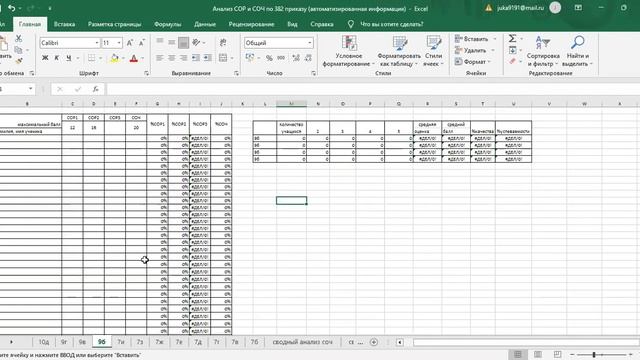640x360 pixels.
Task: Decrease indent in the alignment group
Action: click(x=196, y=58)
